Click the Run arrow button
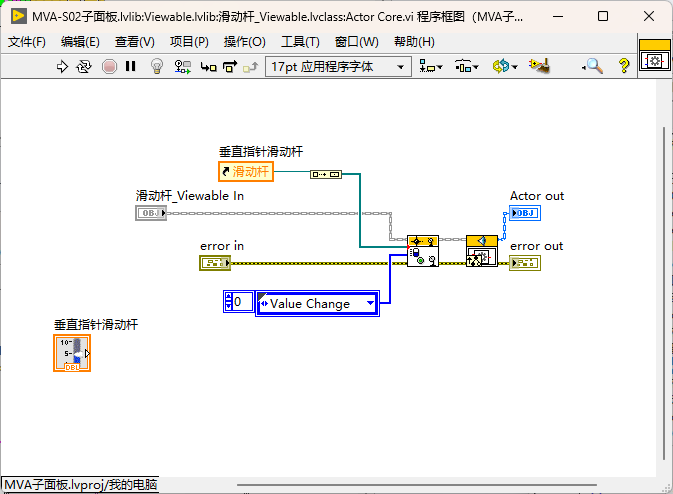The width and height of the screenshot is (673, 494). click(62, 67)
